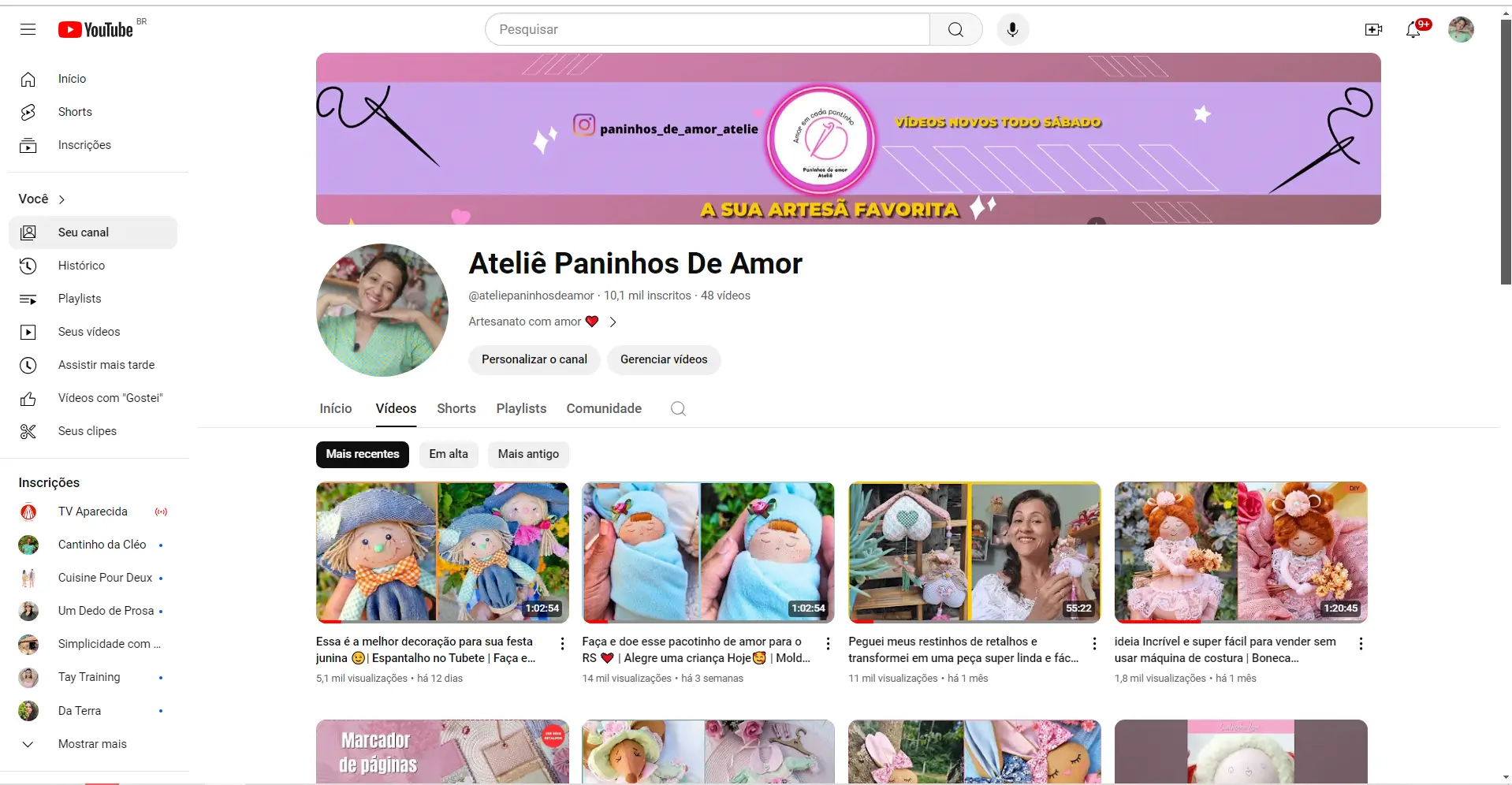1512x785 pixels.
Task: Filter videos by Mais recentes
Action: 363,454
